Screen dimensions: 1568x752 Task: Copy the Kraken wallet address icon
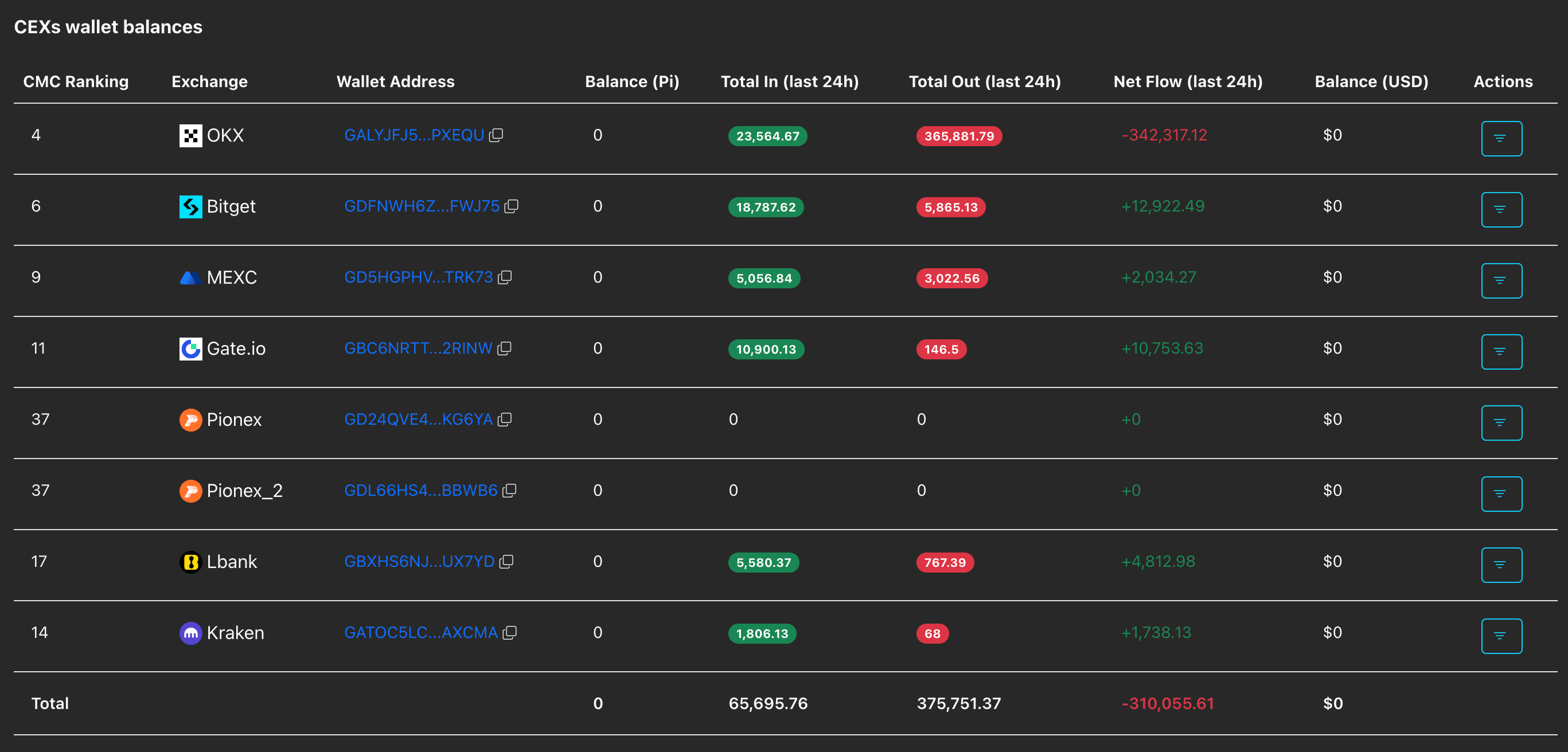[x=509, y=633]
